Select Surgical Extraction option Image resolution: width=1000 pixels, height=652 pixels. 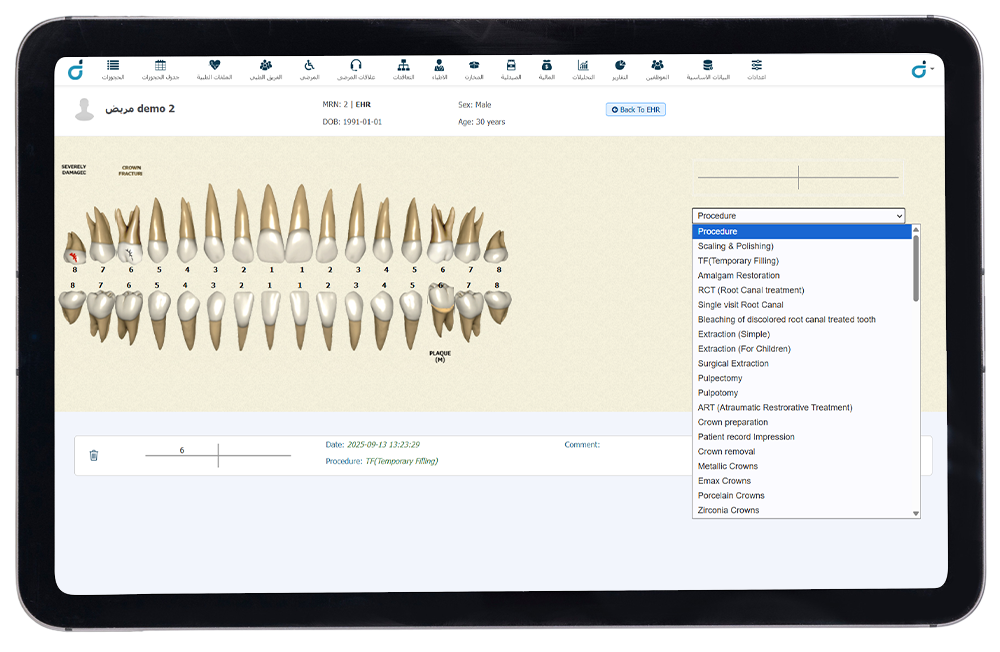733,364
